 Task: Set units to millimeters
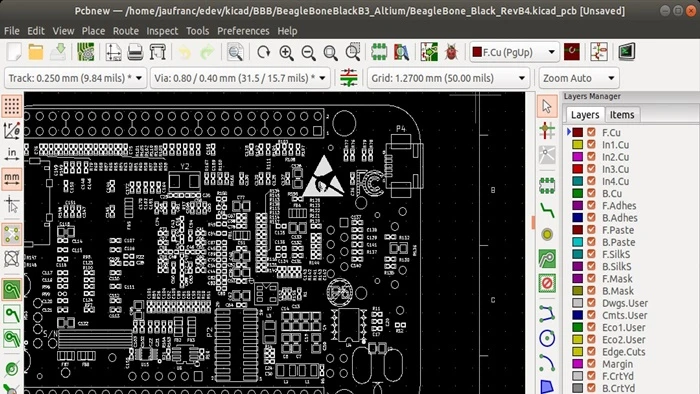pos(12,178)
